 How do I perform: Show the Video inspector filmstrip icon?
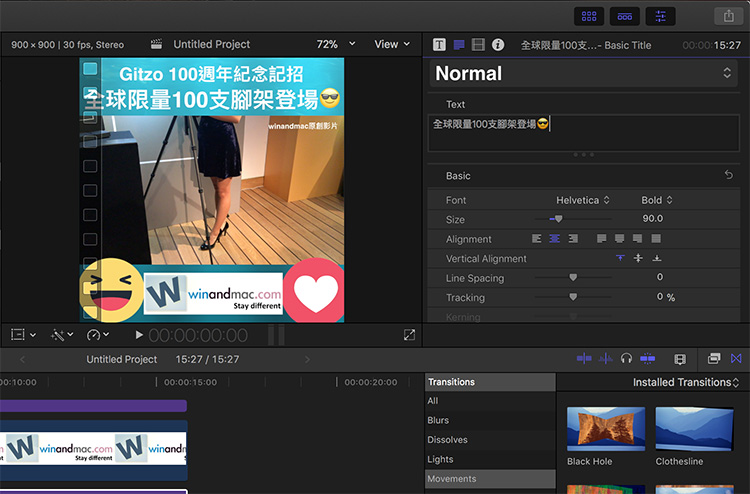point(478,45)
